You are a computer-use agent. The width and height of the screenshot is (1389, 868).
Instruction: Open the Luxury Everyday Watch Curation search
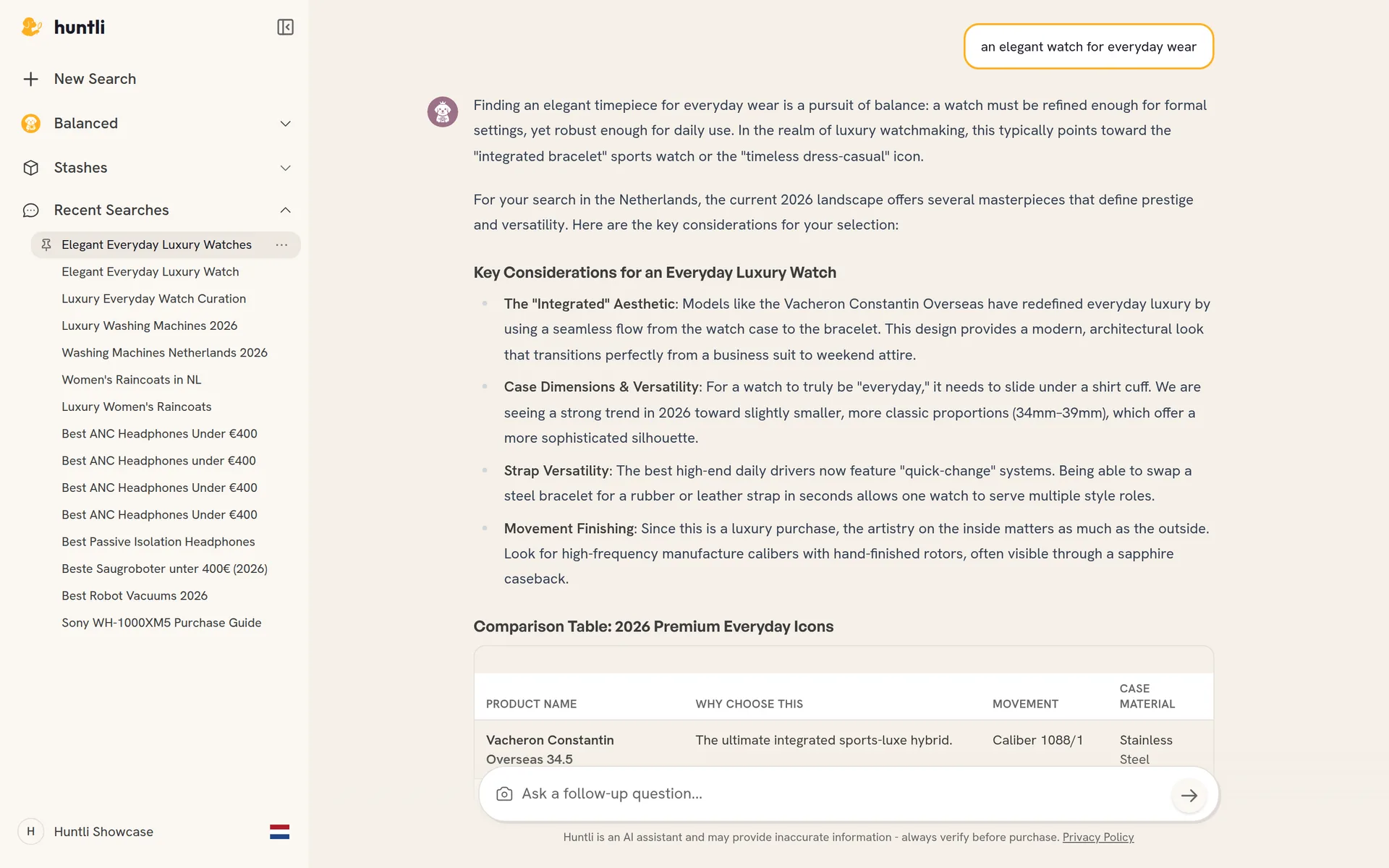pyautogui.click(x=153, y=299)
